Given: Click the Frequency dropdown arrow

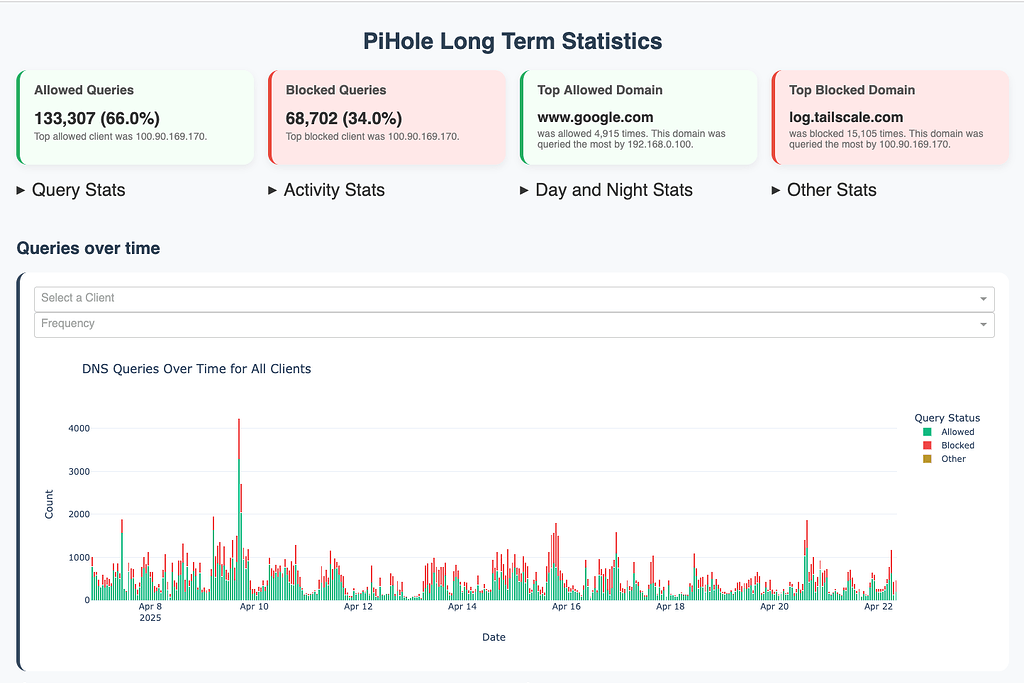Looking at the screenshot, I should (983, 324).
